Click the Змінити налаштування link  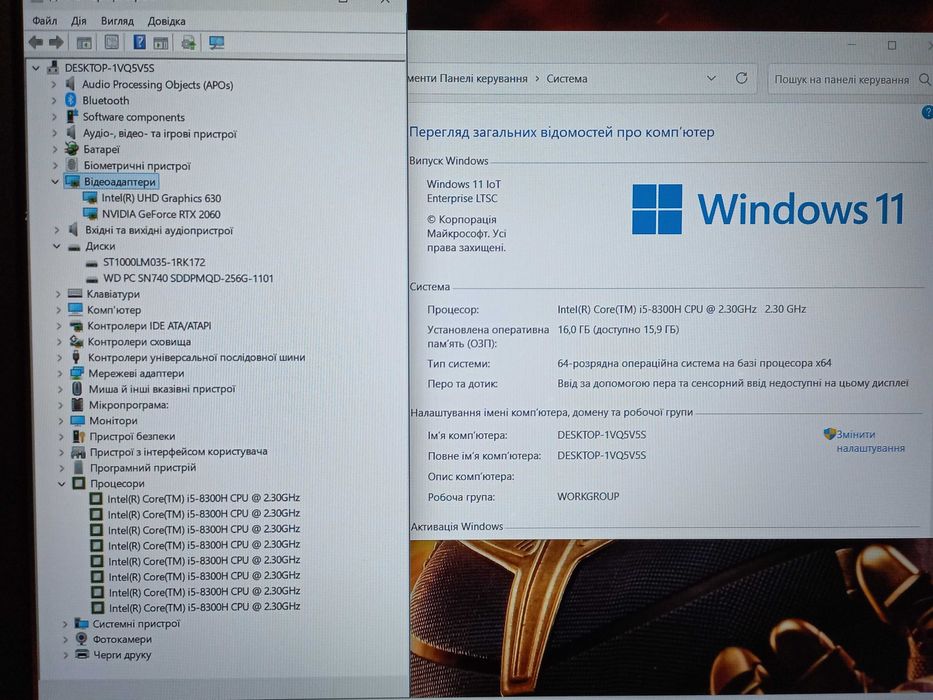871,441
